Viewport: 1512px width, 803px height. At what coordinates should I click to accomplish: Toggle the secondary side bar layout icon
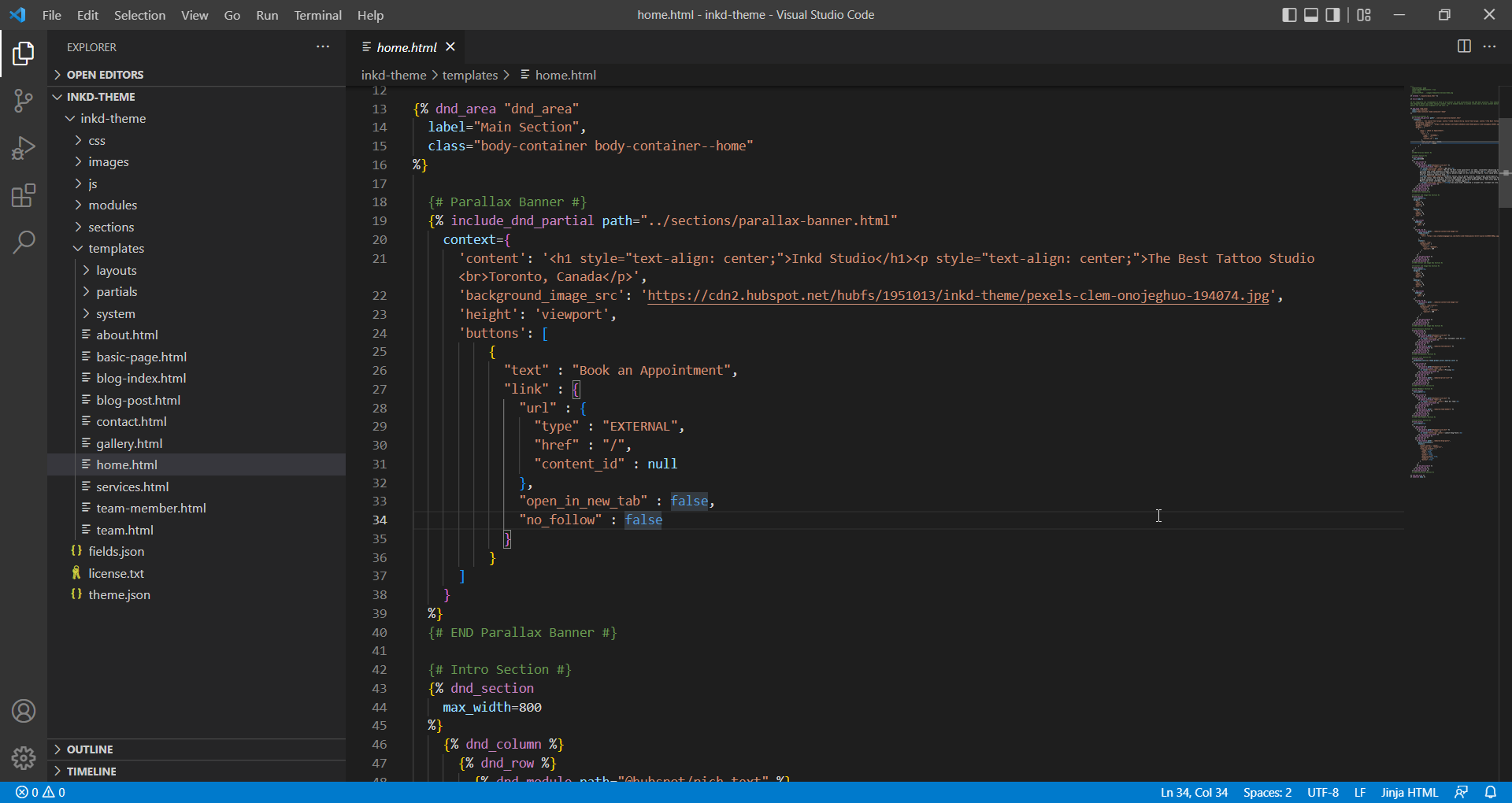pos(1332,15)
